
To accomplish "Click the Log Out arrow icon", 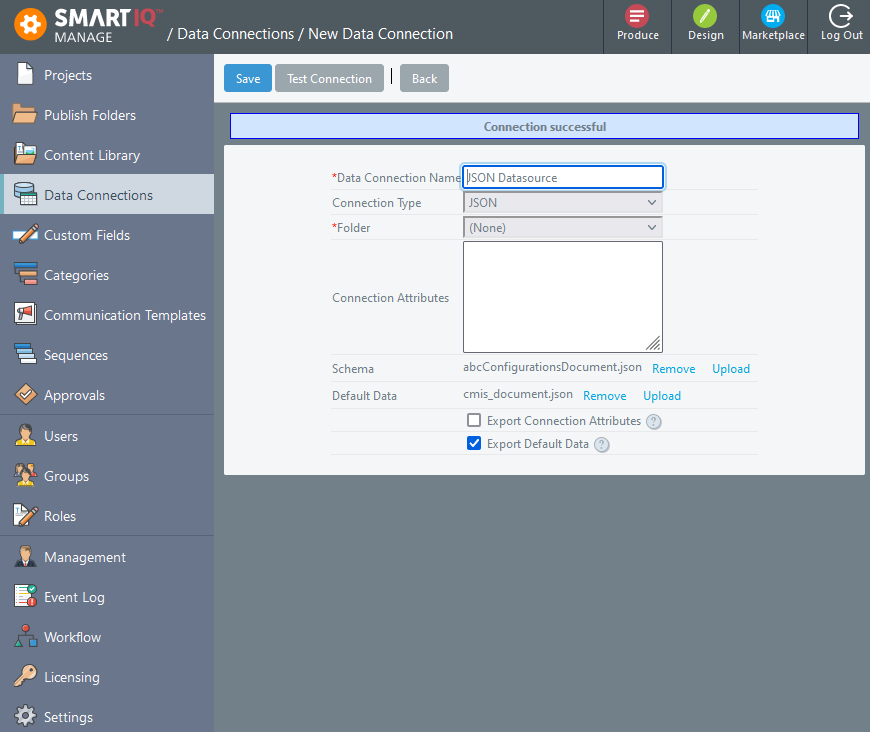I will pos(841,16).
